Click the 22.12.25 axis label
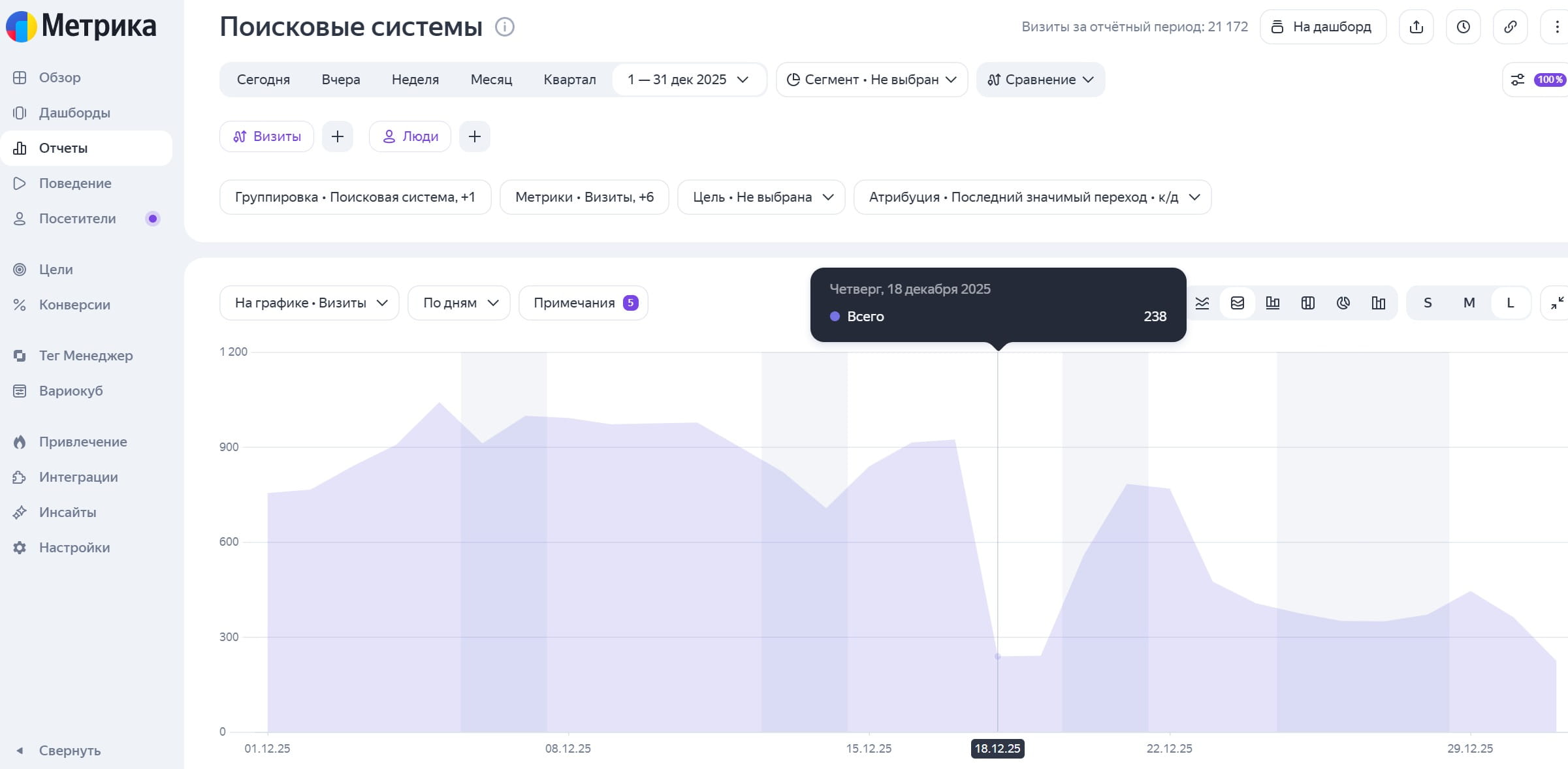 [x=1170, y=749]
